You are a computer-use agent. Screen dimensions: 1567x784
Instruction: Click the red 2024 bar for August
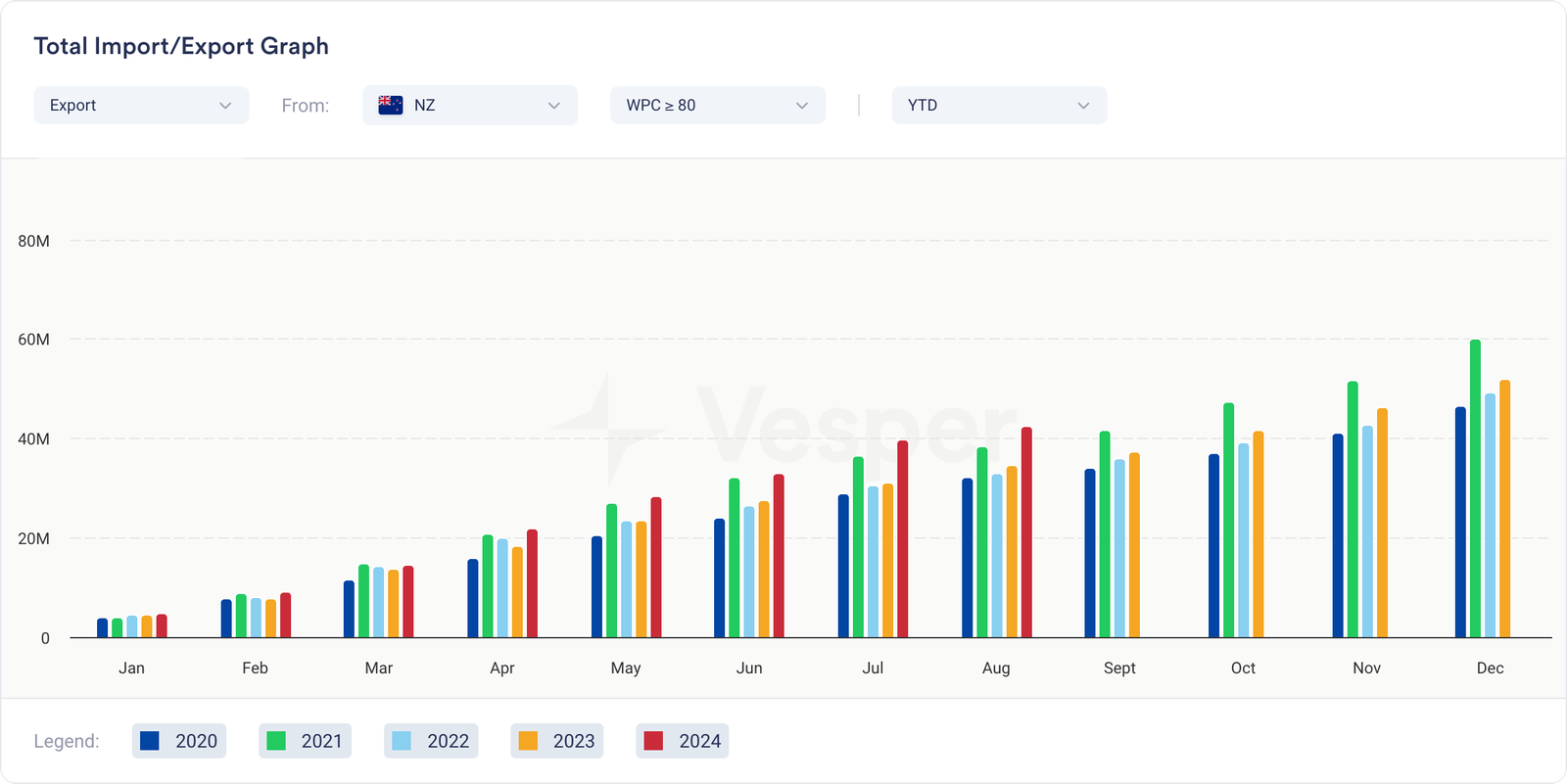click(x=1026, y=533)
